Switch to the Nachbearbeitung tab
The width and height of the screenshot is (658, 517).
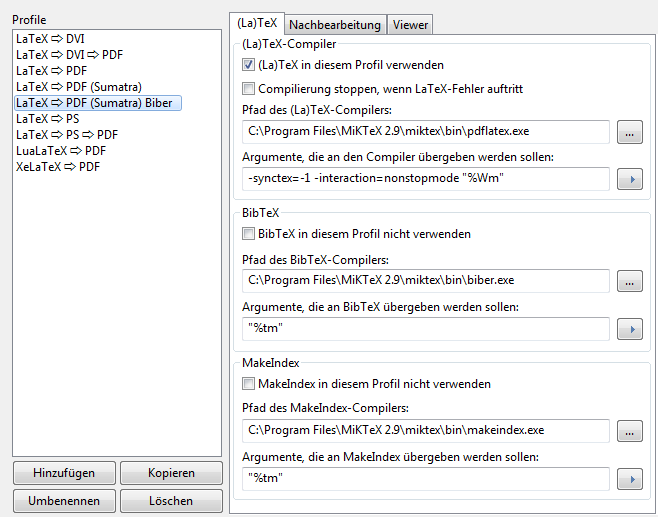click(335, 25)
